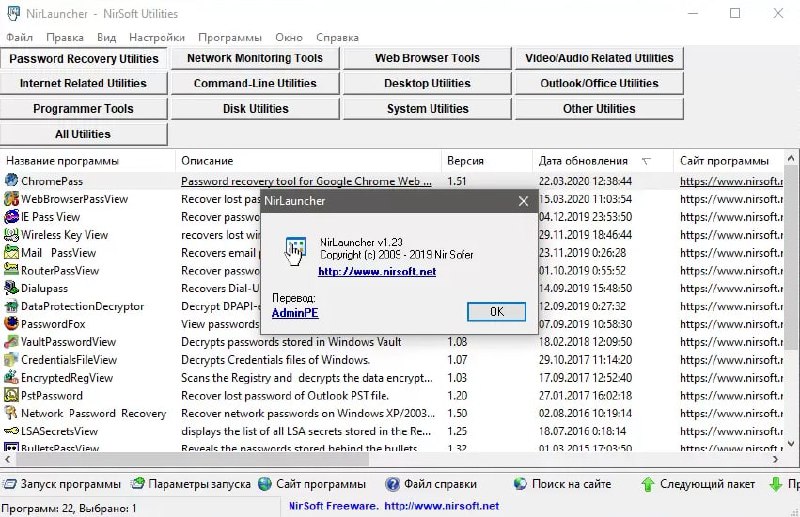This screenshot has height=517, width=800.
Task: Open the Настройки menu
Action: [157, 37]
